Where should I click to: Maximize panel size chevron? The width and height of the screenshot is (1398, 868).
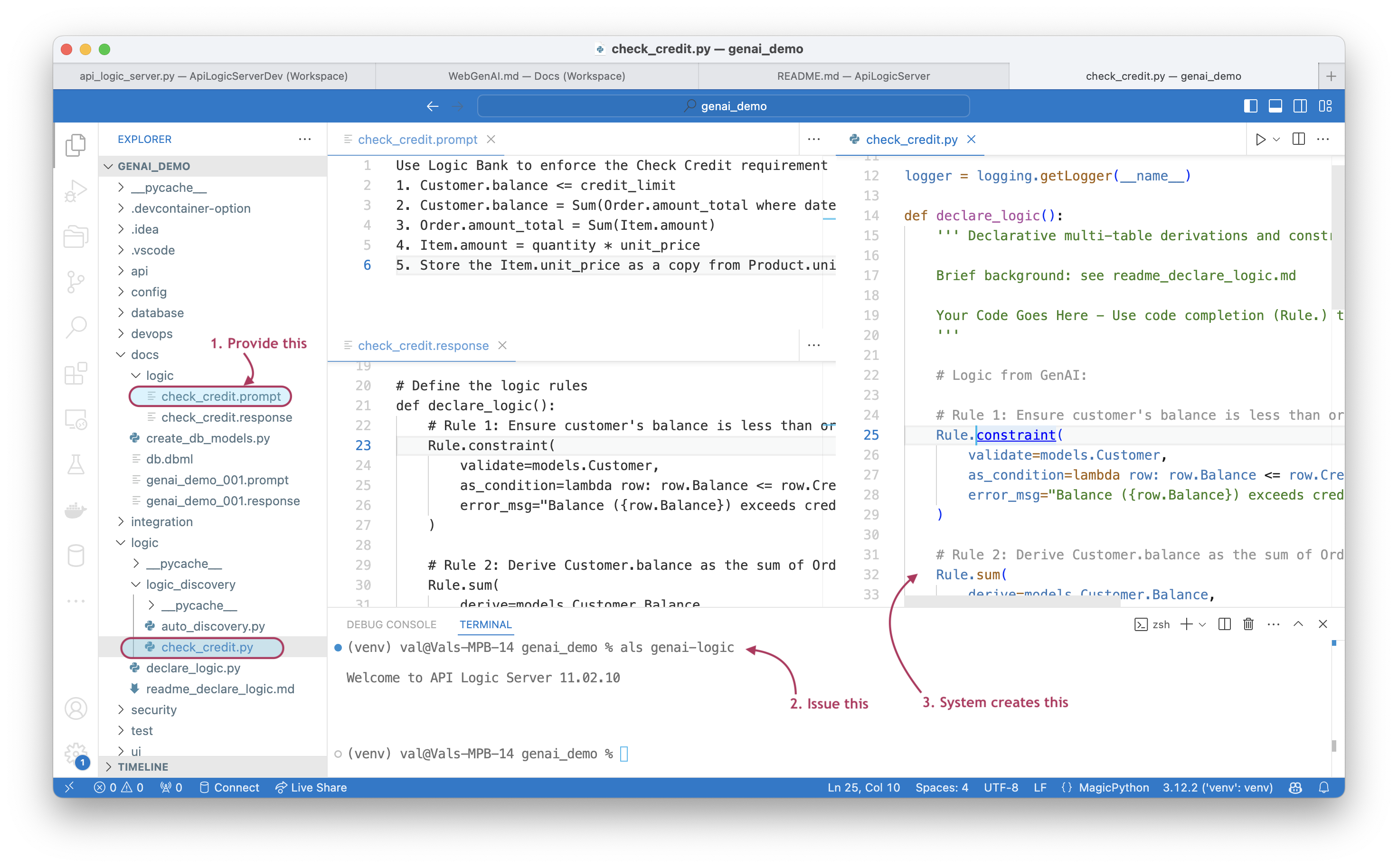coord(1298,624)
